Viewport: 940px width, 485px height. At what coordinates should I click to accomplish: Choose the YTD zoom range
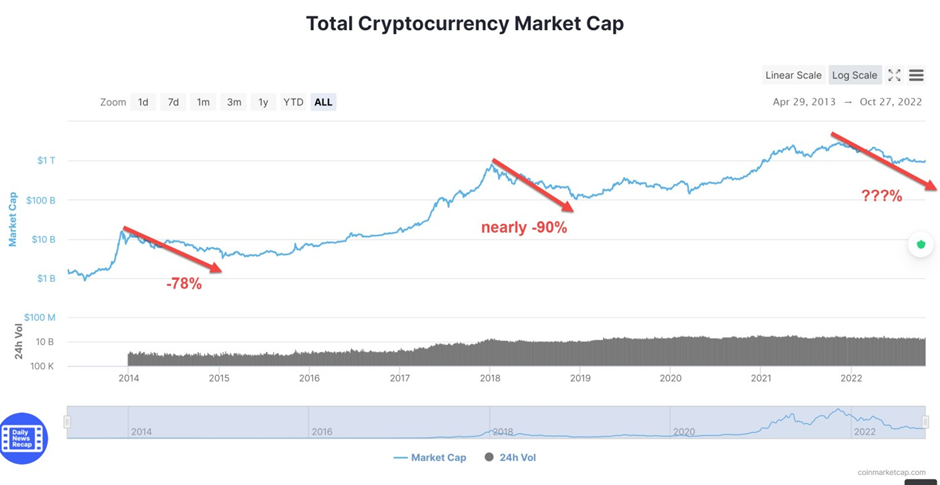[x=293, y=102]
